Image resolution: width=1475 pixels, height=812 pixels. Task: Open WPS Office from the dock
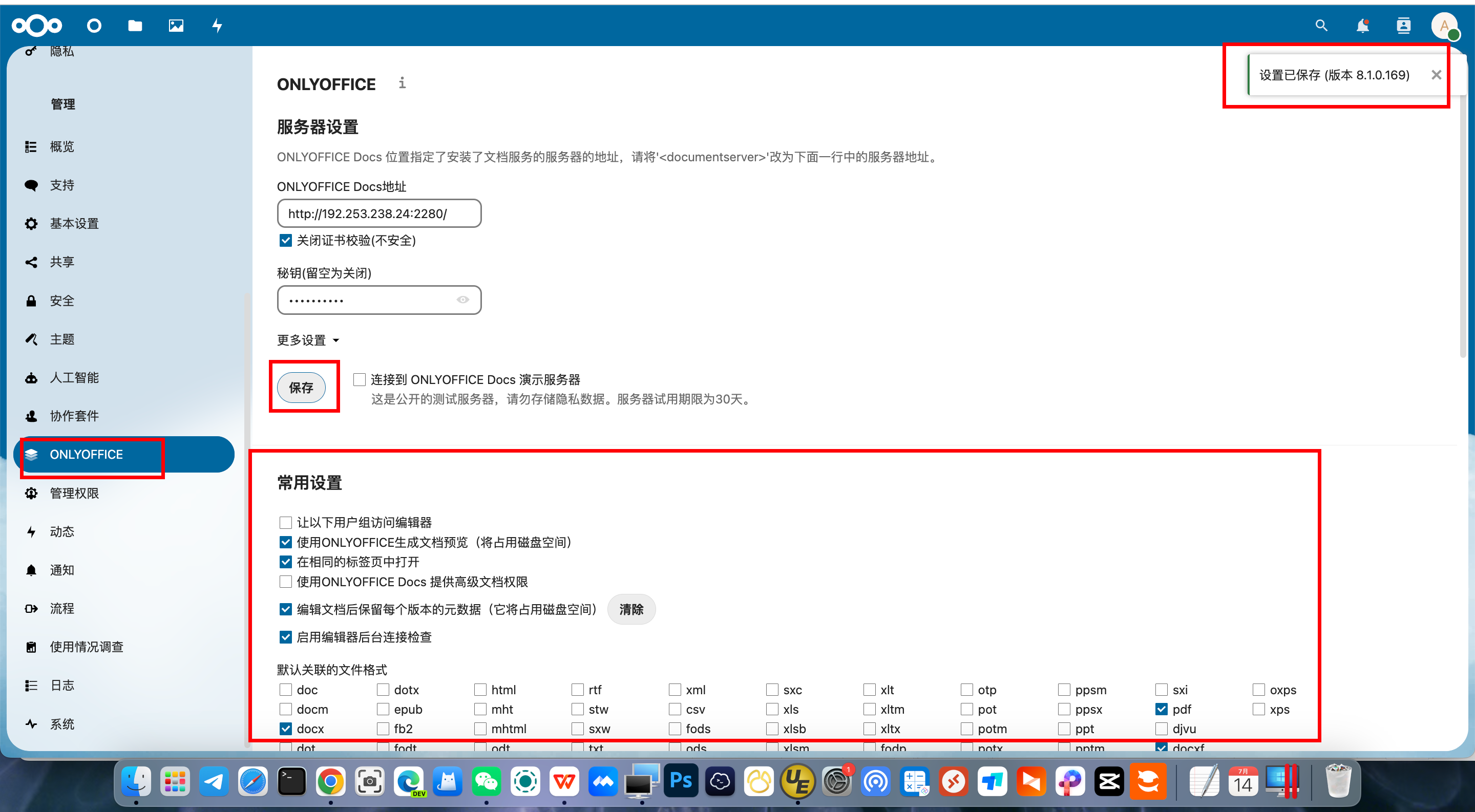[564, 781]
